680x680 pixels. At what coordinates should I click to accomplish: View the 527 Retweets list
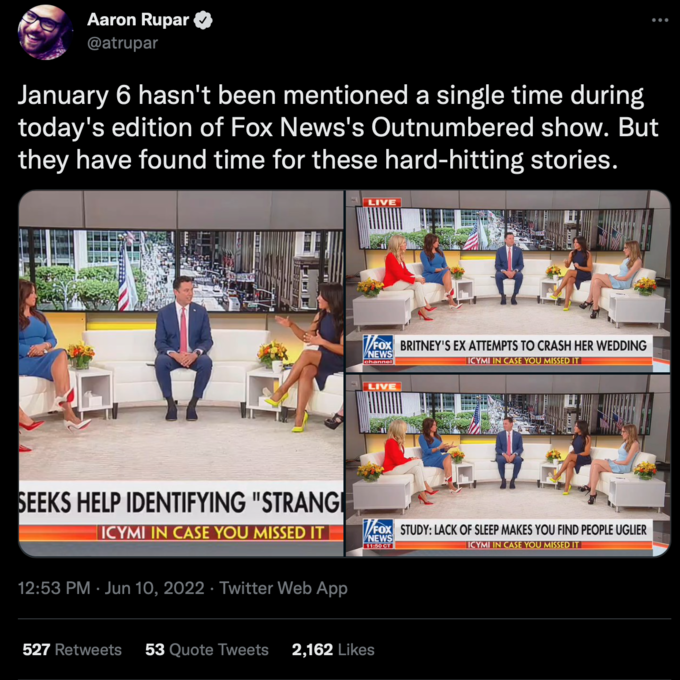(72, 650)
